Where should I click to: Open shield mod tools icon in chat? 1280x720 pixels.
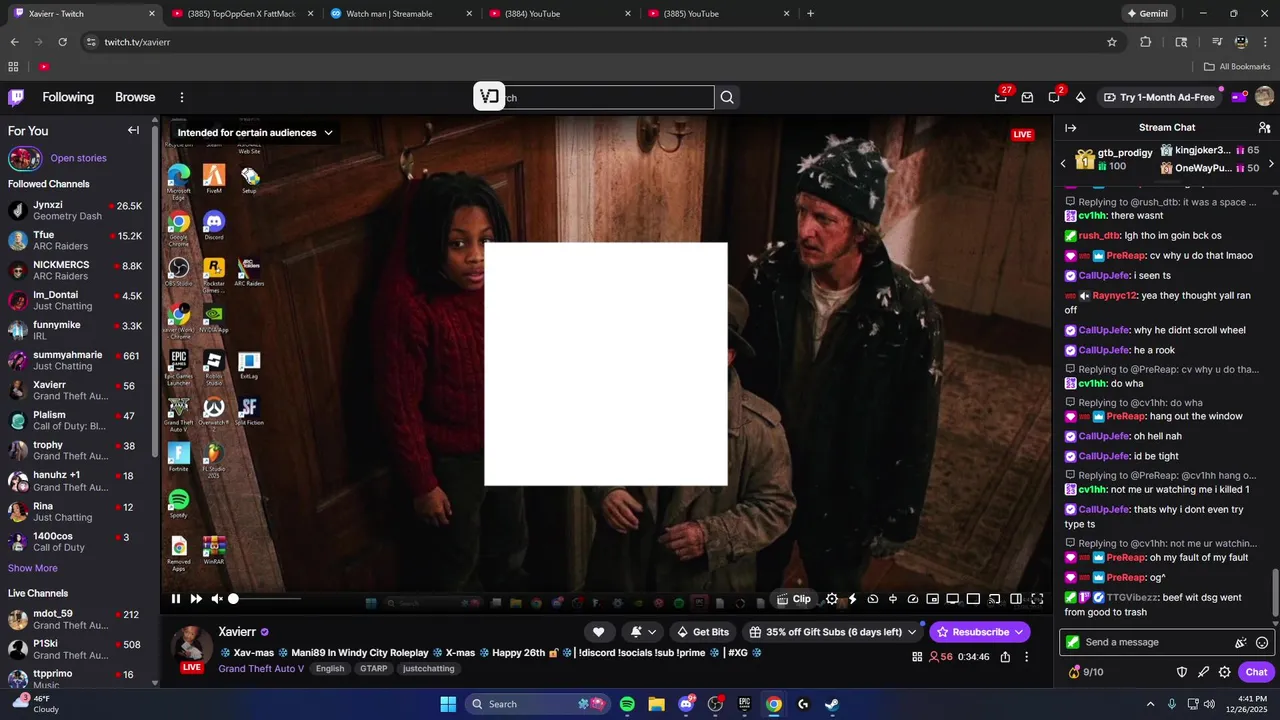tap(1181, 672)
